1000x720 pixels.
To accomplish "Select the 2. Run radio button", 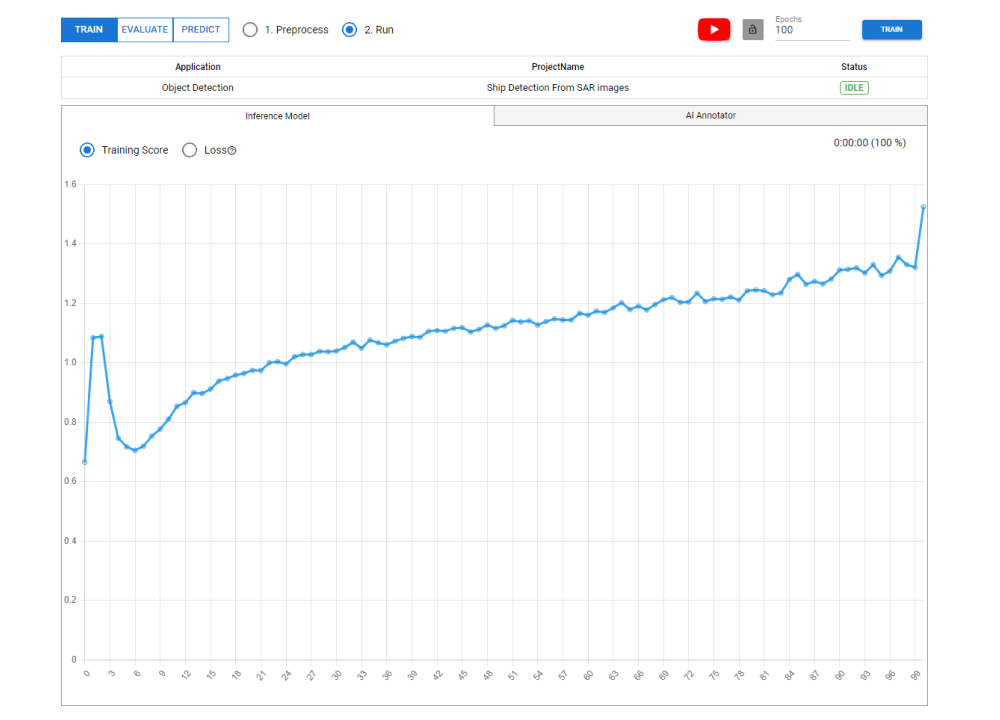I will point(349,30).
